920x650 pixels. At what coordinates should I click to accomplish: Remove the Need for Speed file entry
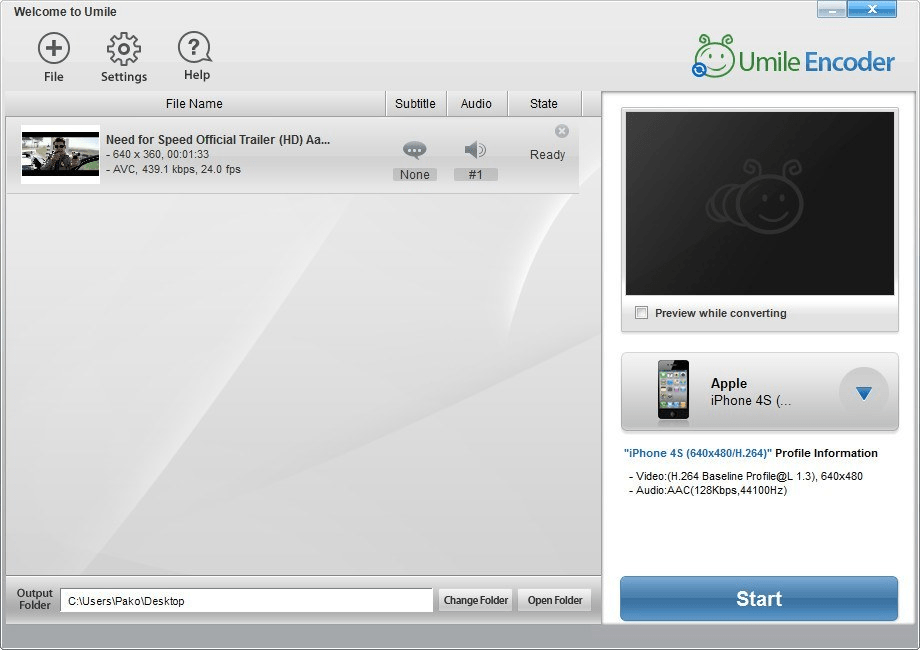click(562, 131)
